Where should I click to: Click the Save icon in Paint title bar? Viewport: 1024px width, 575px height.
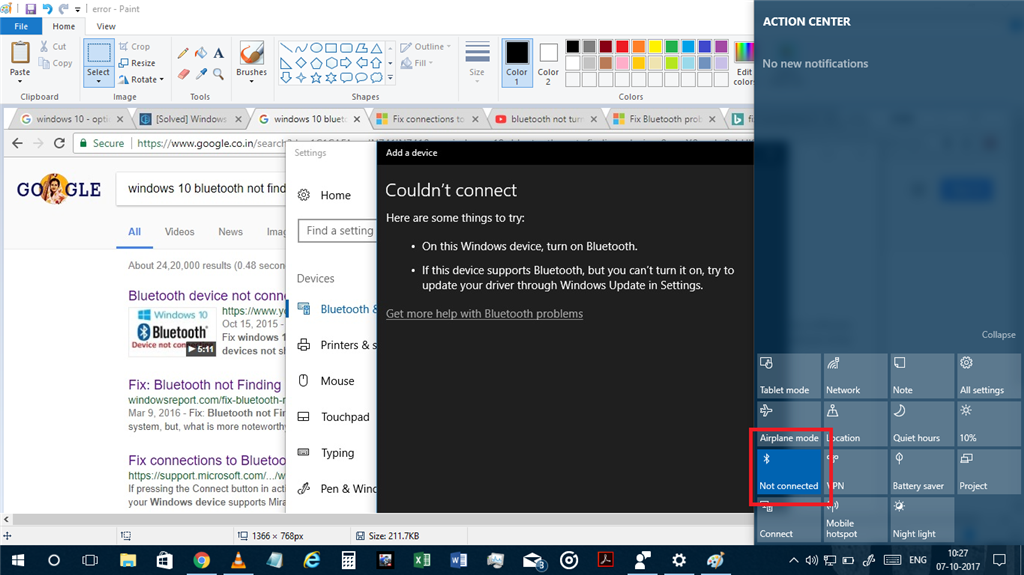click(x=30, y=9)
